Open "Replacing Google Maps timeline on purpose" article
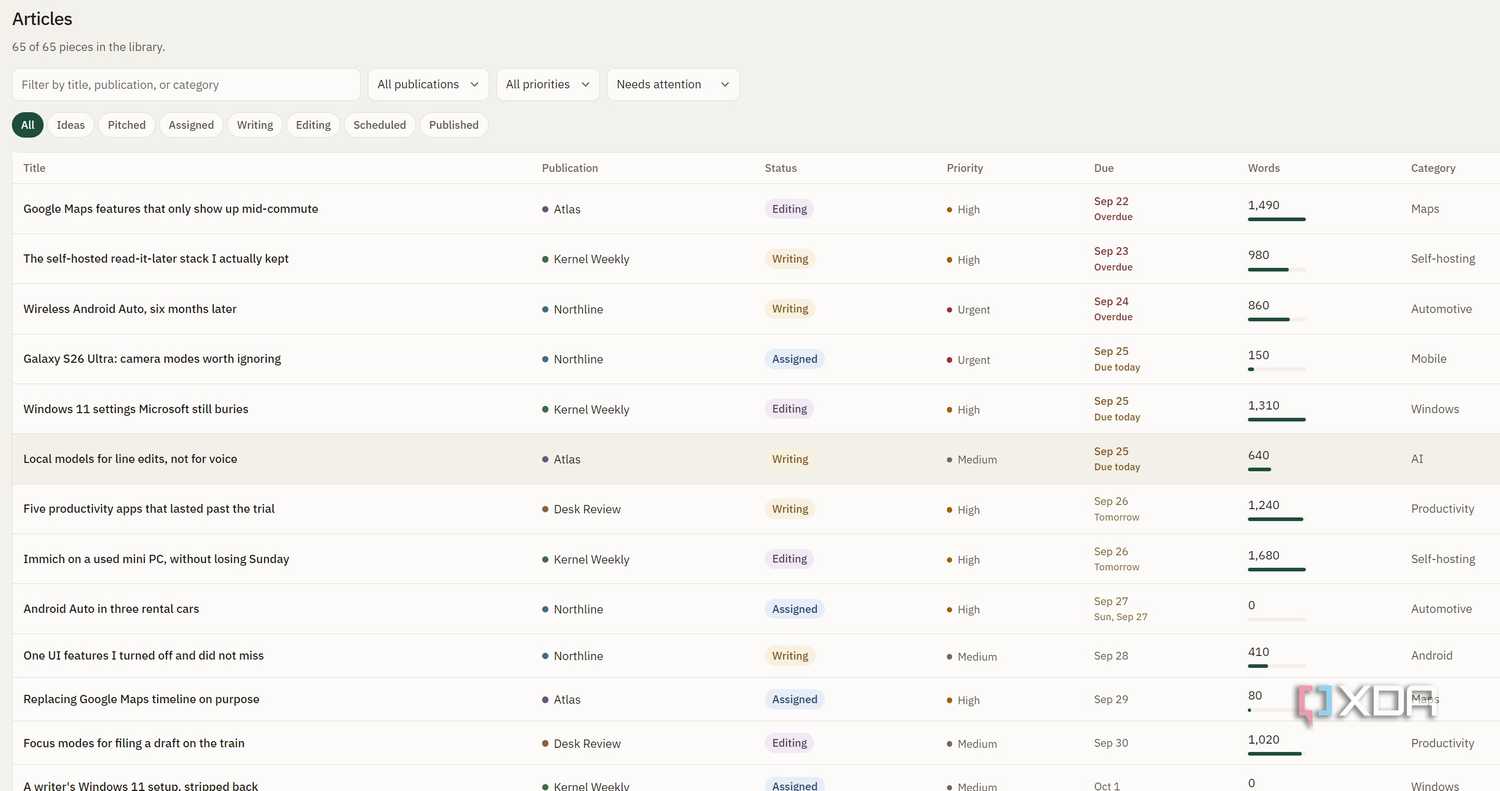This screenshot has width=1500, height=791. coord(141,700)
